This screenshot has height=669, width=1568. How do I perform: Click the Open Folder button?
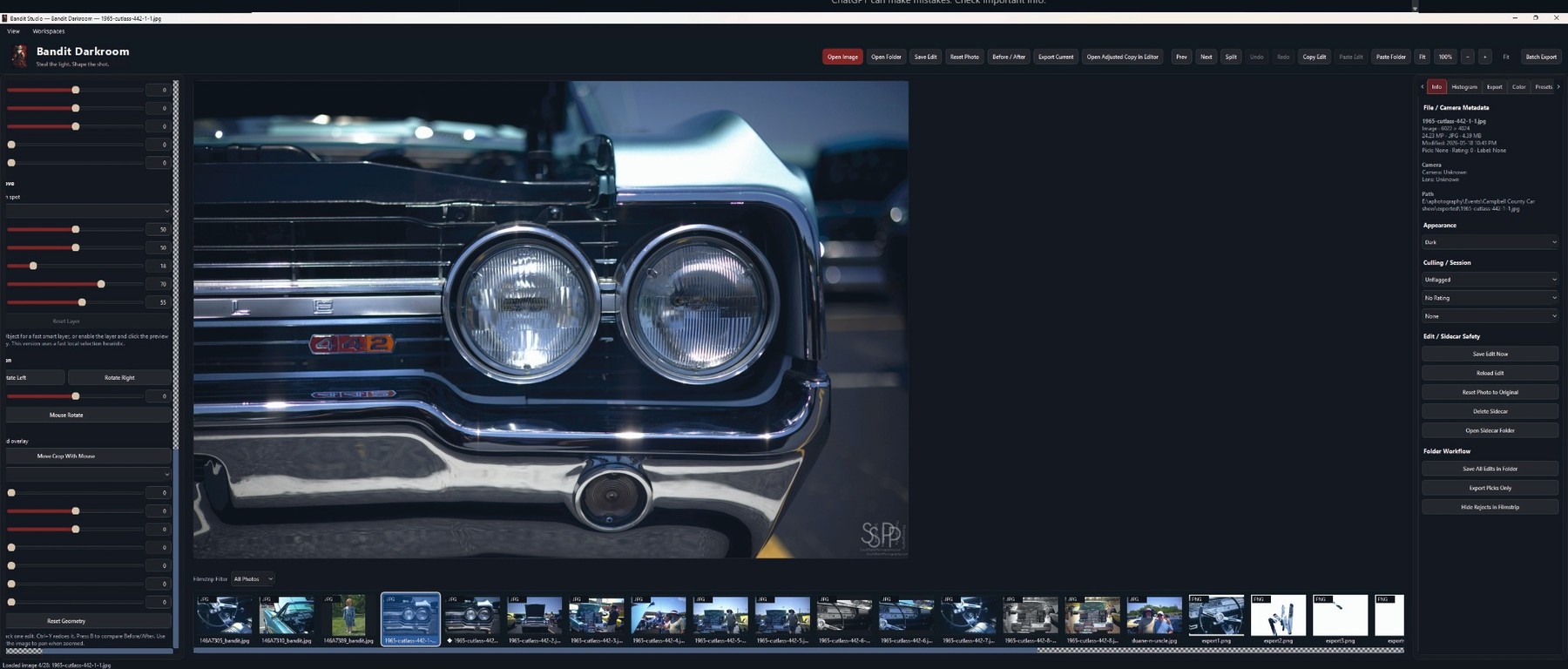pyautogui.click(x=887, y=57)
